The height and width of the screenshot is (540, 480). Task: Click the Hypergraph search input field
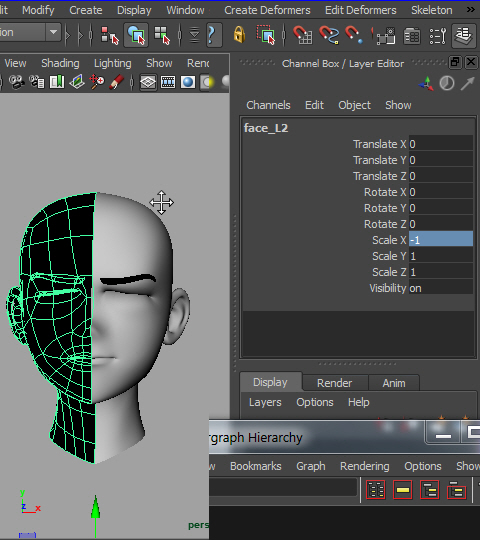click(282, 487)
